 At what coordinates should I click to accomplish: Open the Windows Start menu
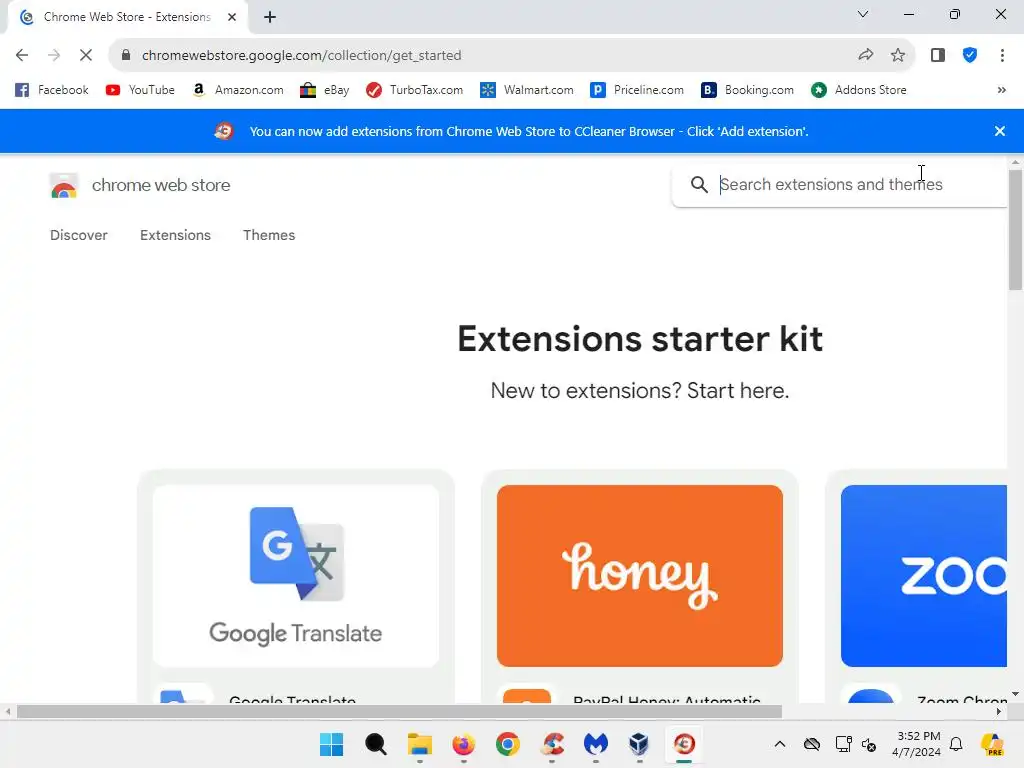(331, 744)
